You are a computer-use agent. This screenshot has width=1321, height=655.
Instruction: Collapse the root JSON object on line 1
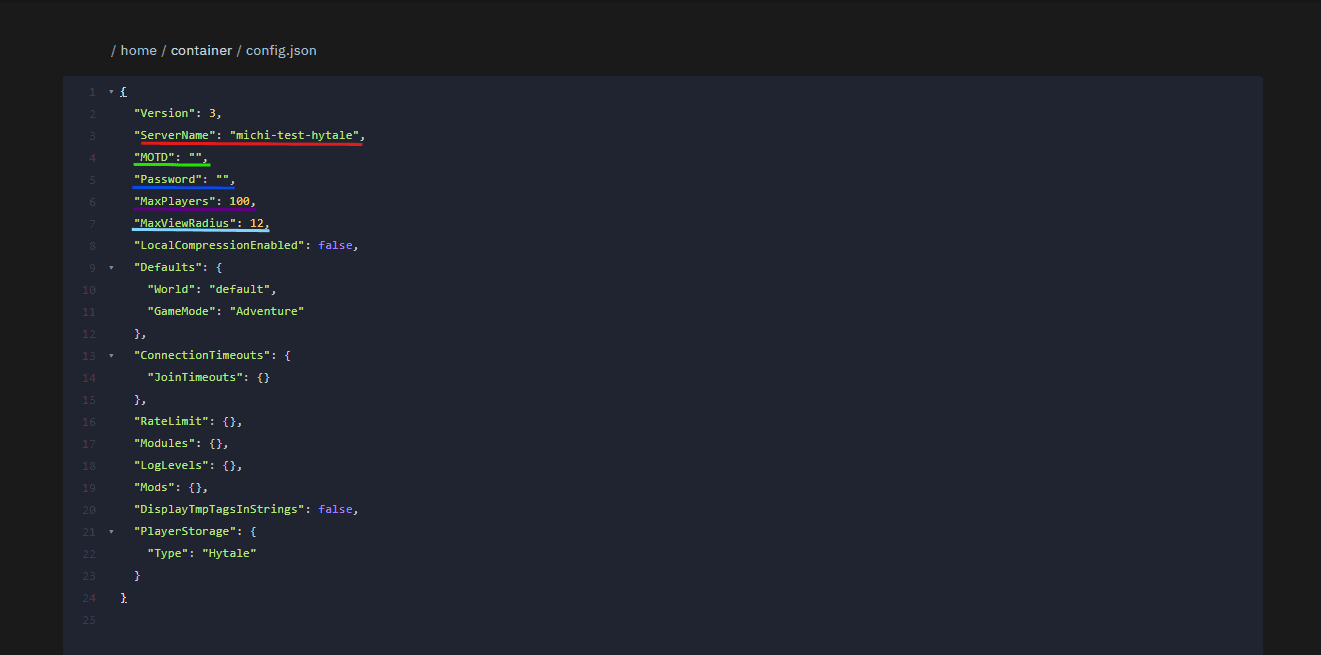[110, 91]
